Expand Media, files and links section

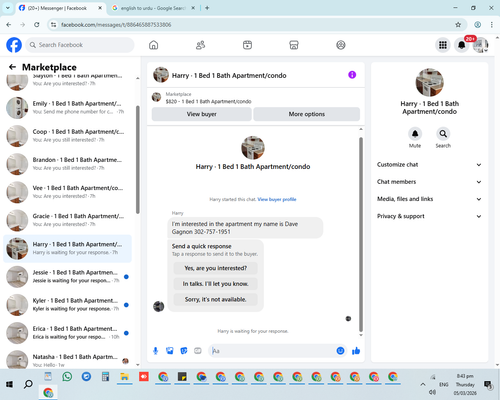[x=429, y=199]
